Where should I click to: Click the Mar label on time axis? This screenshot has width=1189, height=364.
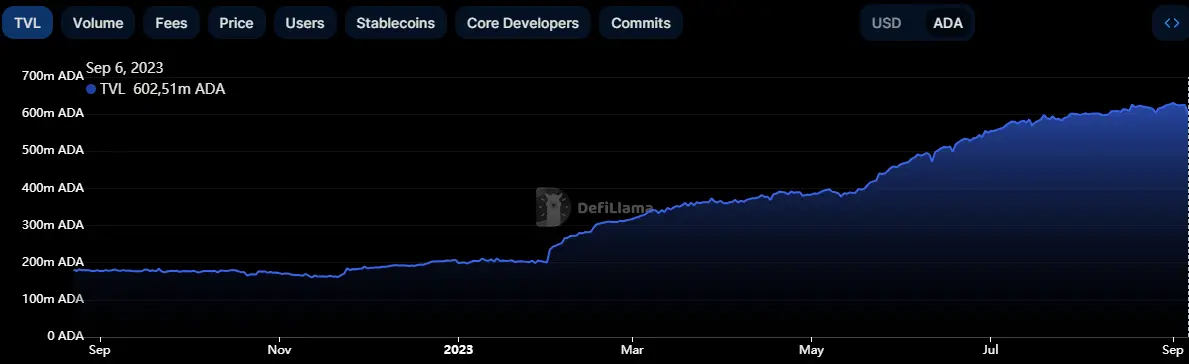tap(632, 350)
